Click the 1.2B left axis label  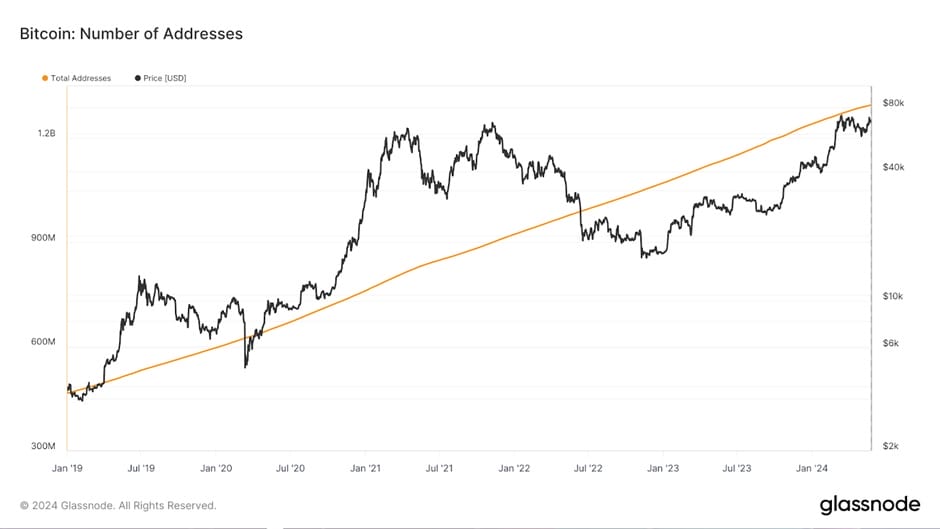tap(47, 134)
